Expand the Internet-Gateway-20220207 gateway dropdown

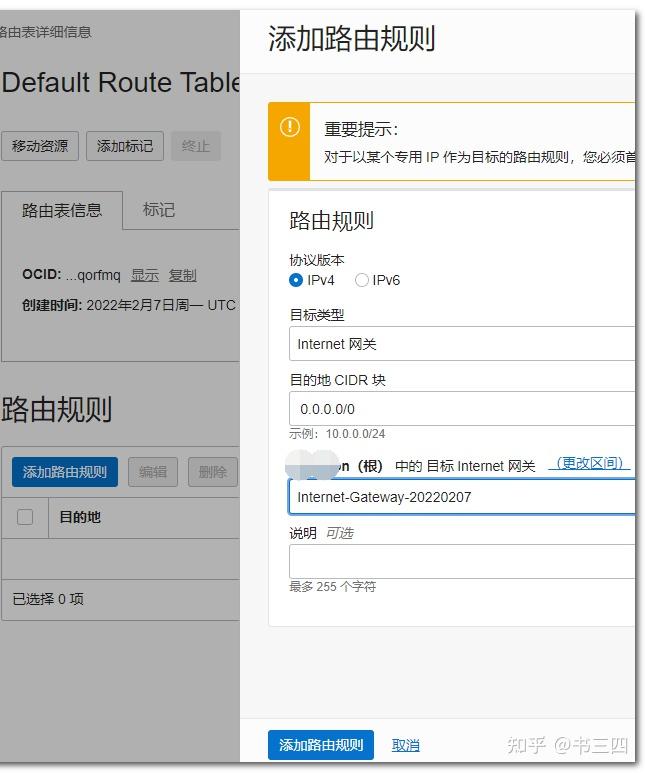461,497
